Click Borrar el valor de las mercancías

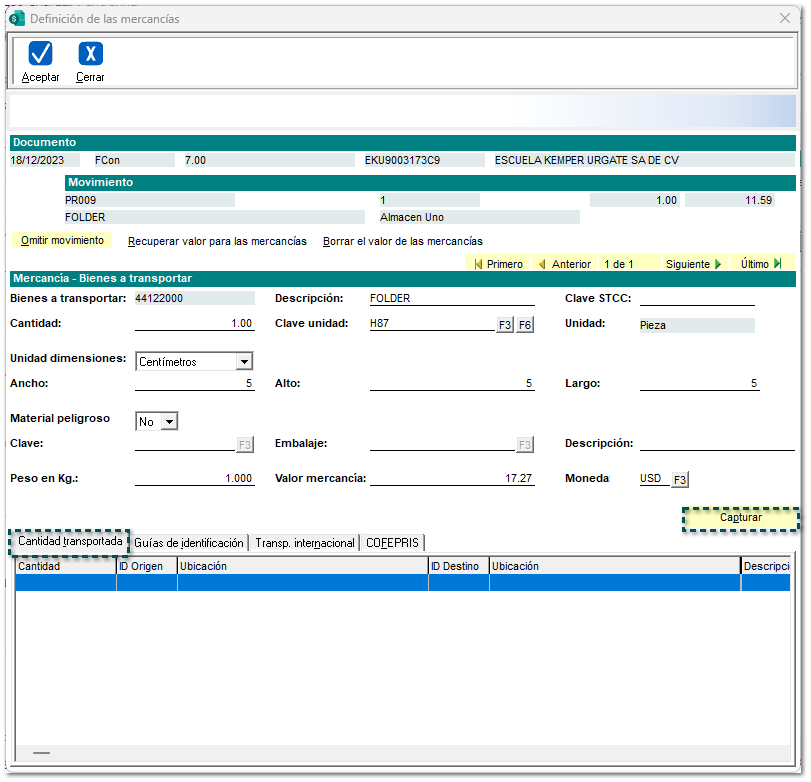402,241
